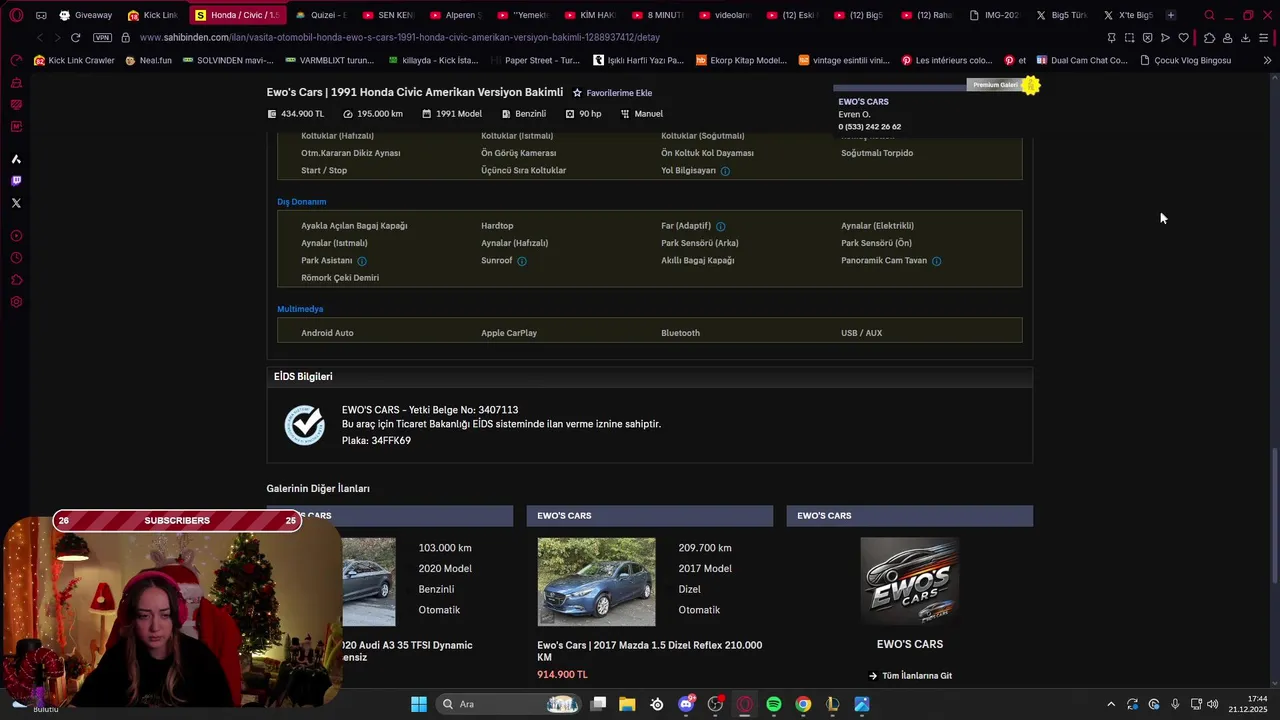This screenshot has width=1280, height=720.
Task: Switch to the SEN KEN YouTube tab
Action: (389, 15)
